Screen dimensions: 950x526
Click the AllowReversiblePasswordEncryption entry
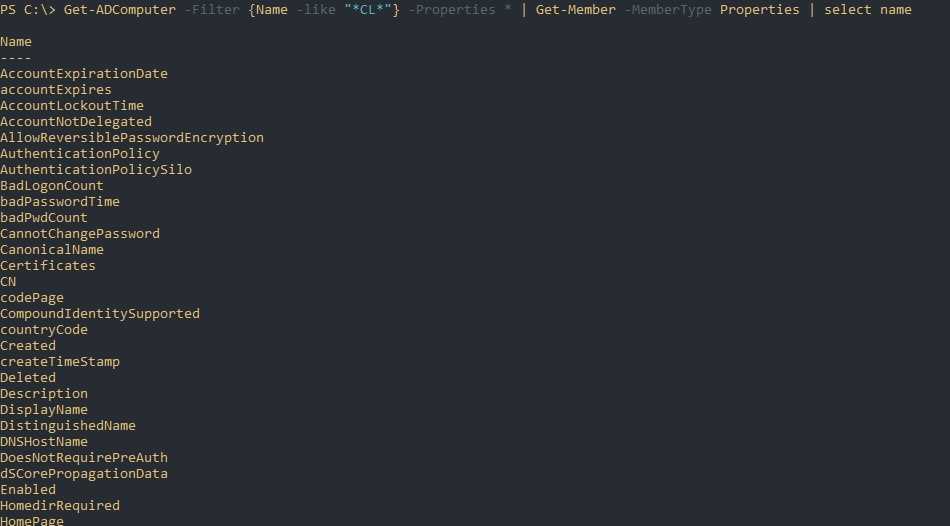click(132, 138)
